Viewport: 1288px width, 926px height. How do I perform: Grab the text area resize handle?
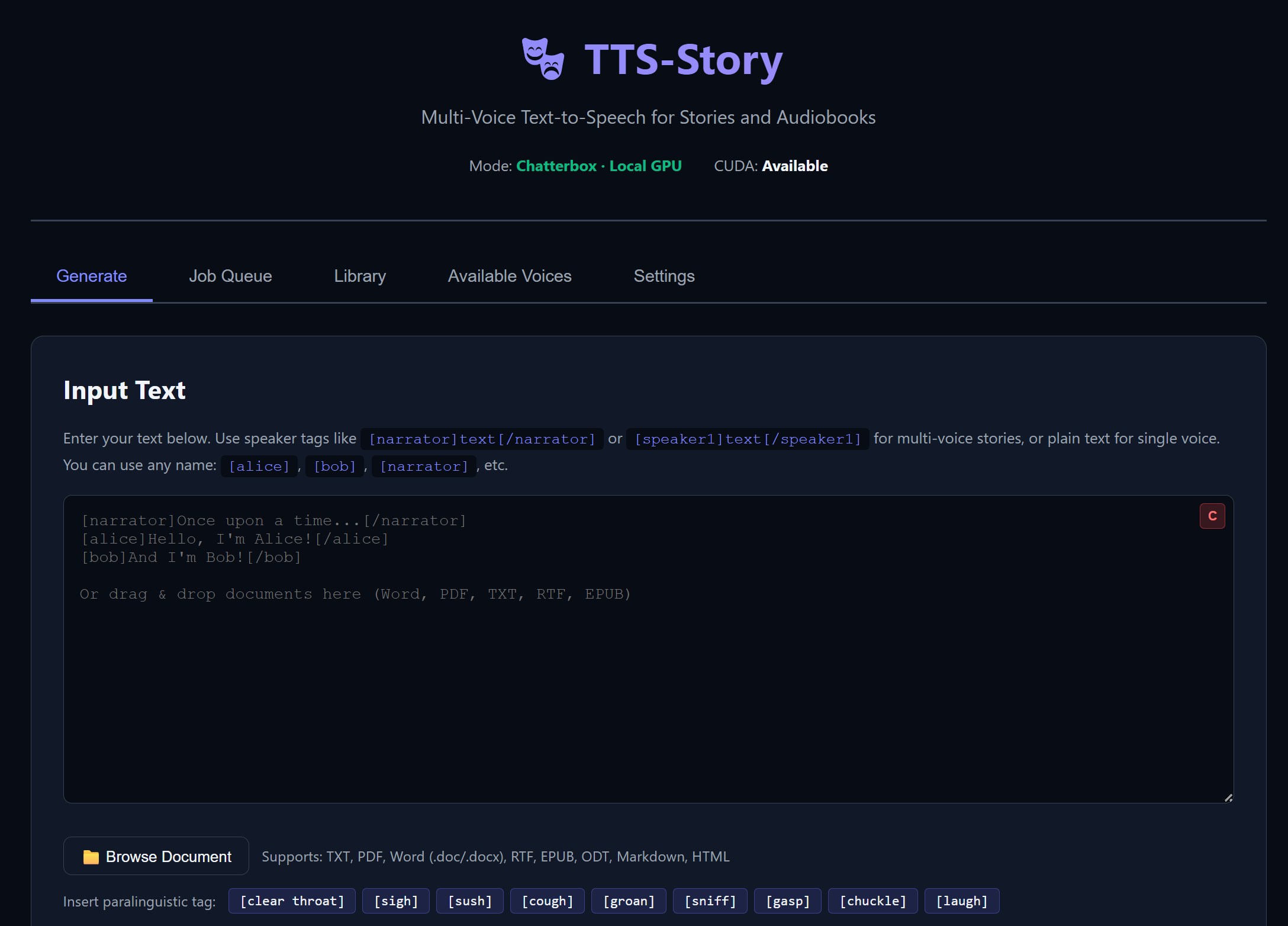(1228, 798)
